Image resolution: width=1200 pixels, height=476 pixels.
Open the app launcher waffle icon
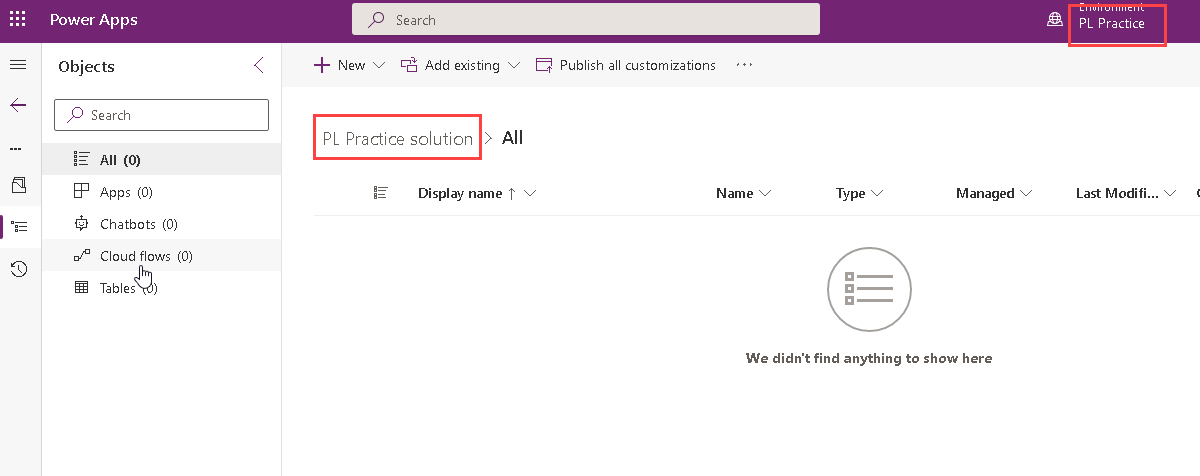18,20
